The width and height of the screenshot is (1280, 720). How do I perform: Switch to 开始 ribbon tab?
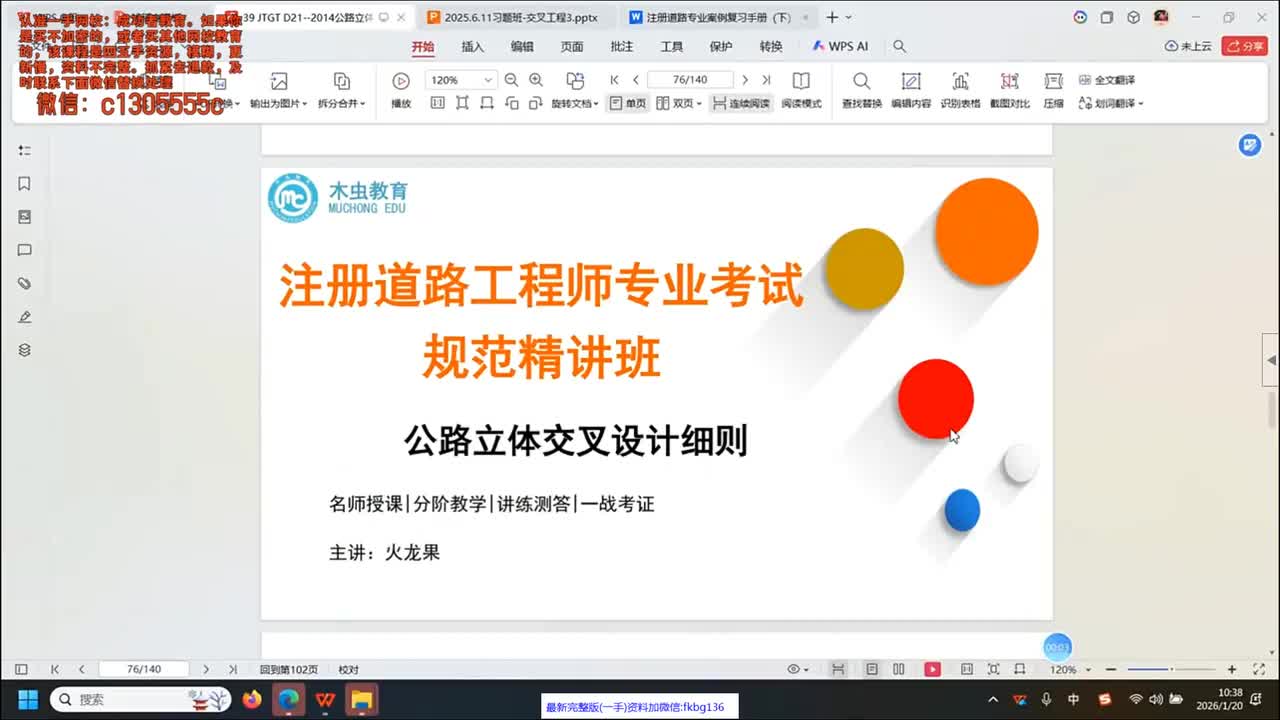pos(423,46)
